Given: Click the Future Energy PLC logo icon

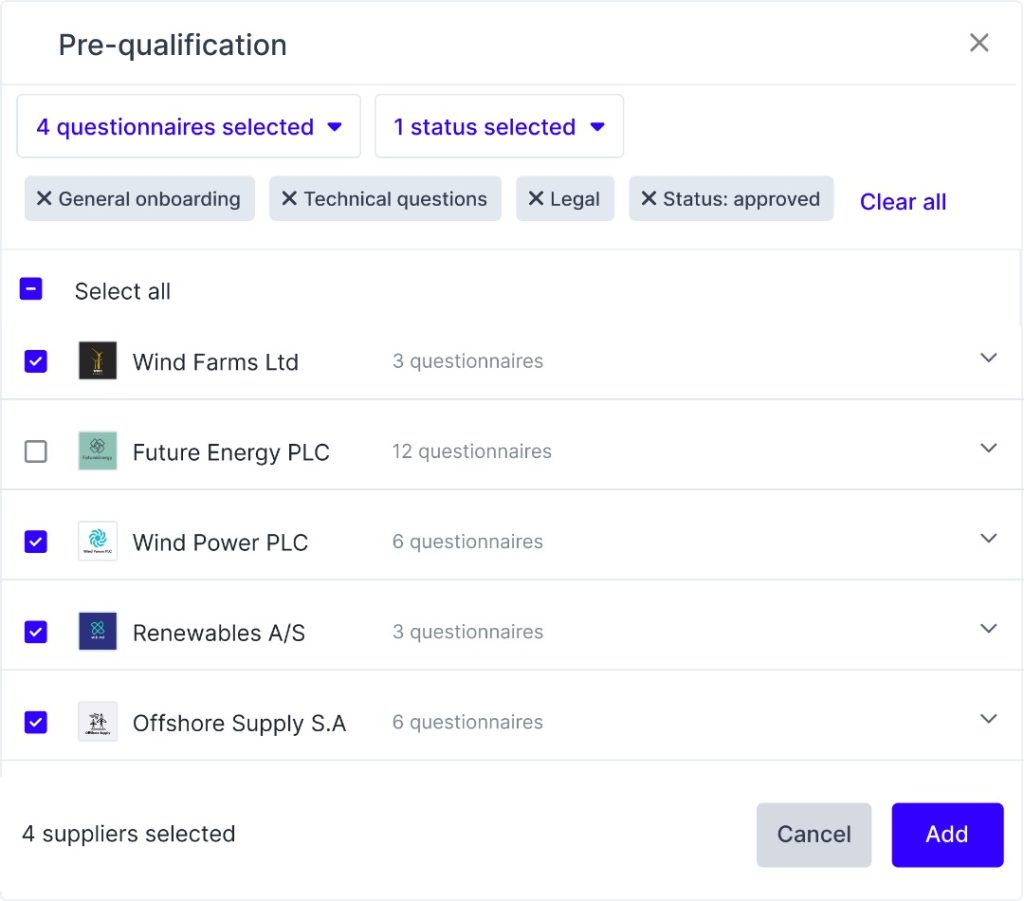Looking at the screenshot, I should [98, 450].
